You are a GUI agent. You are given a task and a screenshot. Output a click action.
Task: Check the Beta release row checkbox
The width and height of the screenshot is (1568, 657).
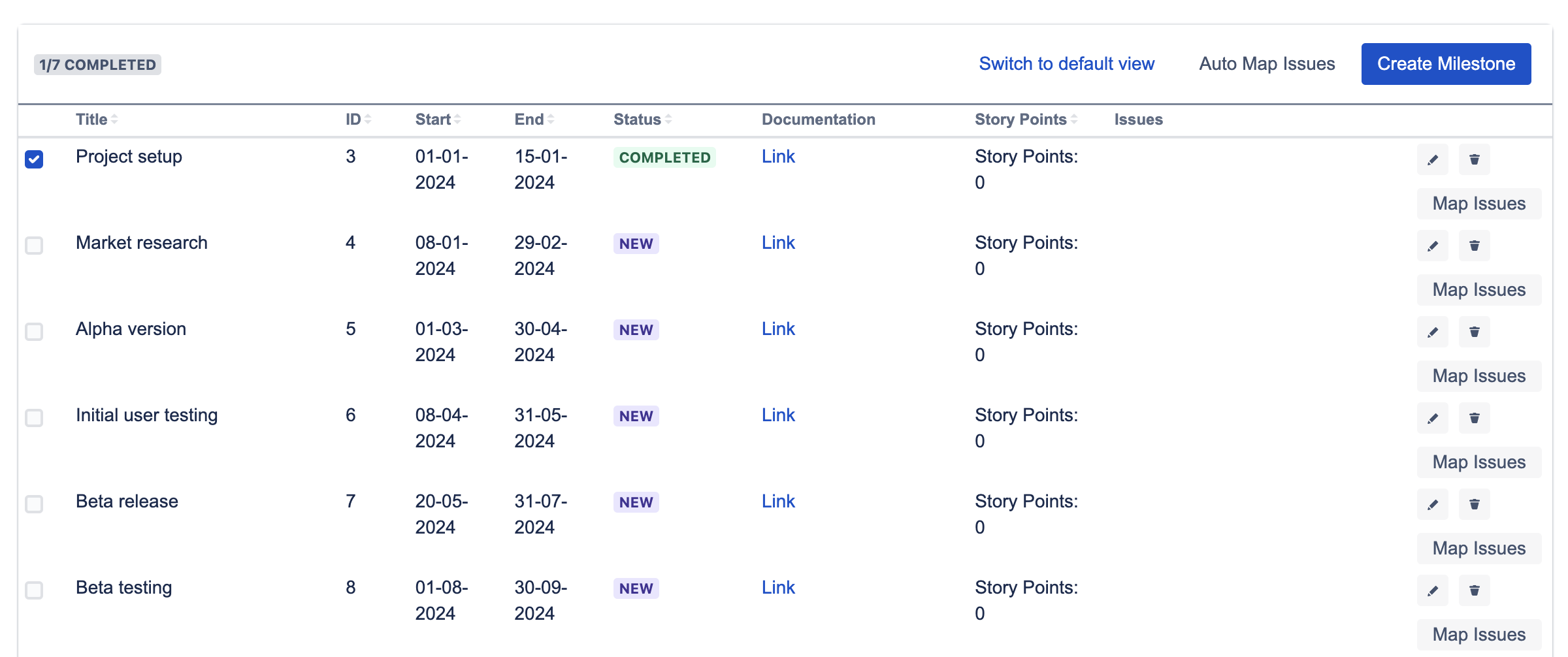point(35,504)
